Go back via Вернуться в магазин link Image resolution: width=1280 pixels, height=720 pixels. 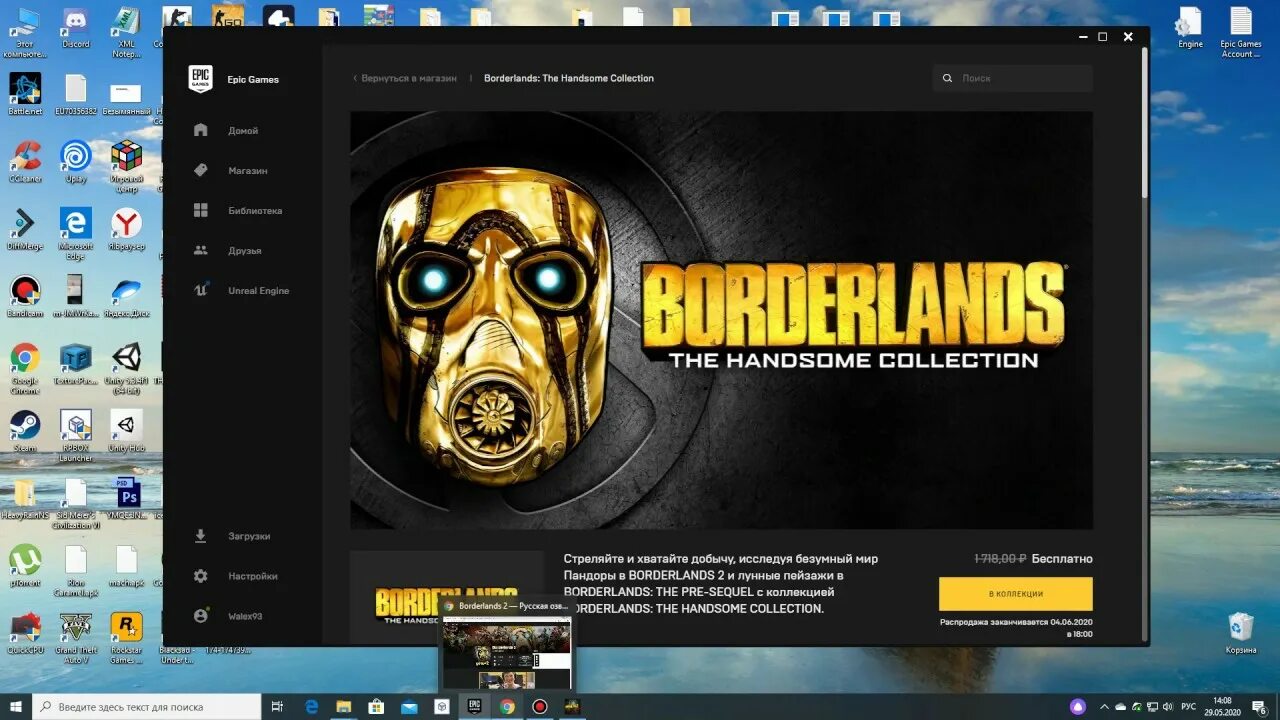405,78
